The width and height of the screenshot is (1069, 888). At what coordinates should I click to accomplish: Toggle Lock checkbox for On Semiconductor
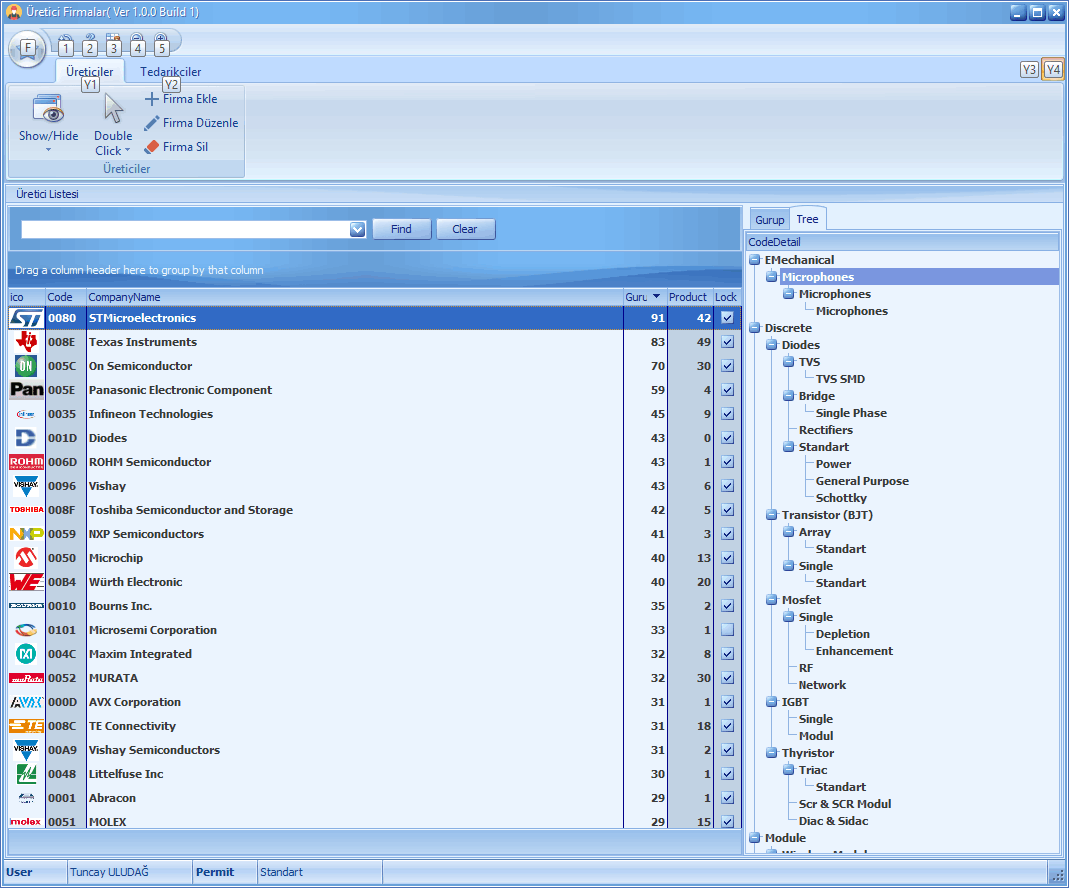(x=727, y=366)
